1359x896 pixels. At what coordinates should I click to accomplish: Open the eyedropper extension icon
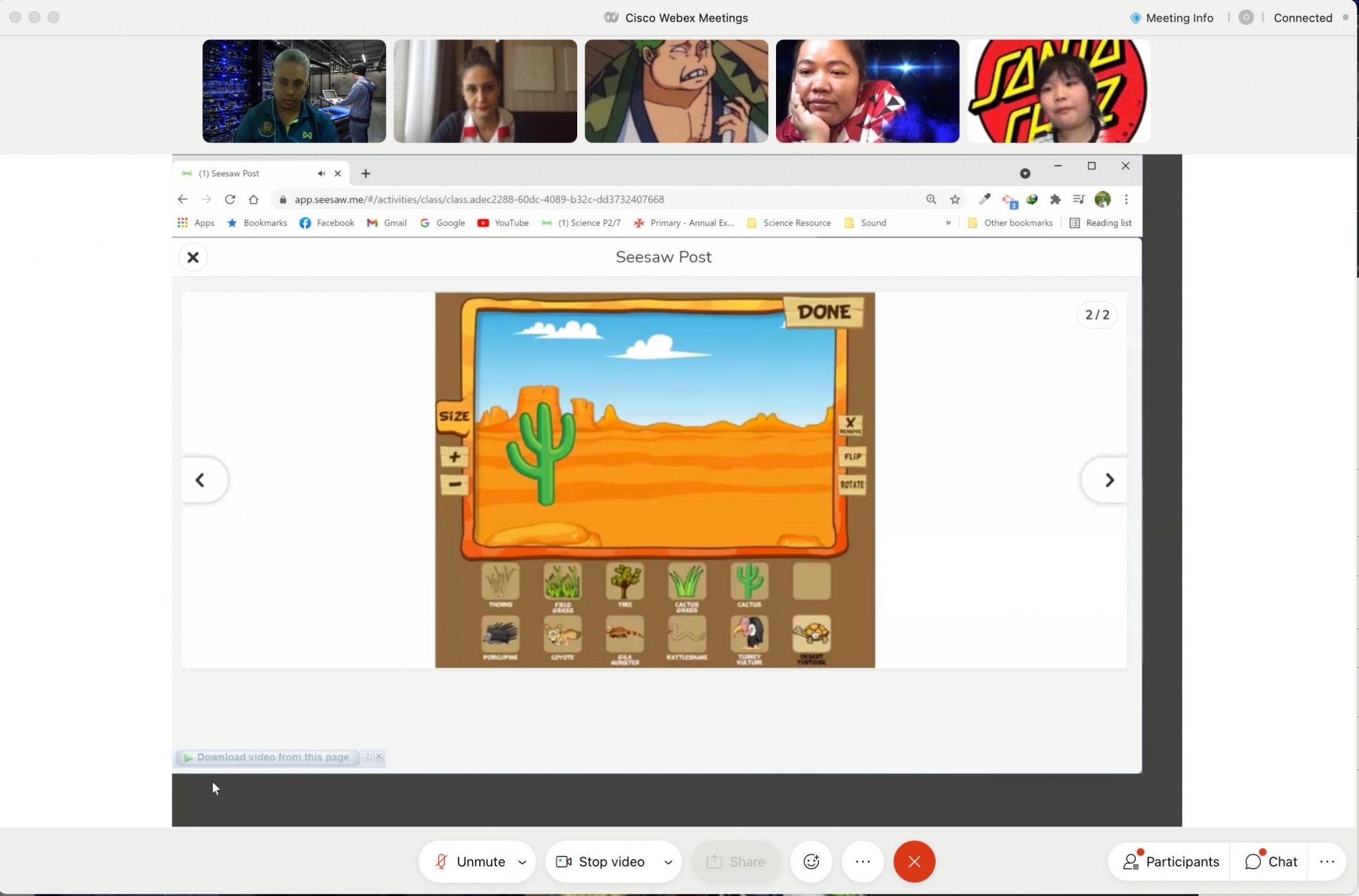click(x=985, y=200)
